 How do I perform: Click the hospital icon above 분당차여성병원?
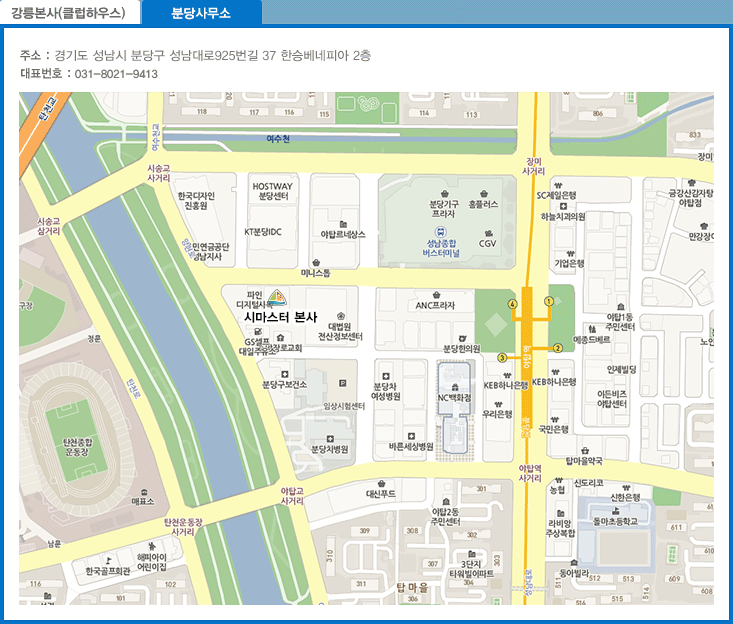tap(386, 376)
